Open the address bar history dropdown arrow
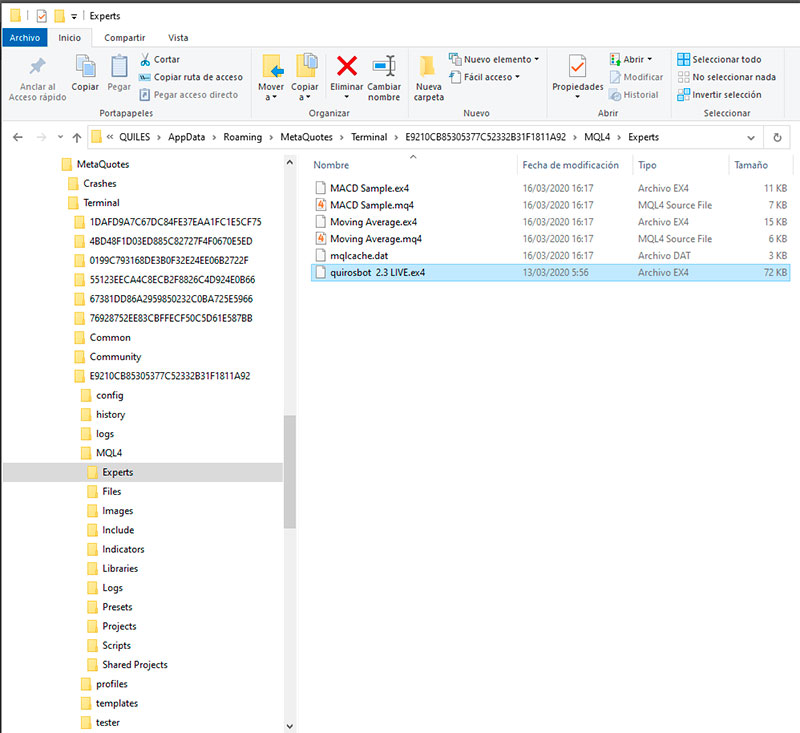Screen dimensions: 800x733 point(751,137)
